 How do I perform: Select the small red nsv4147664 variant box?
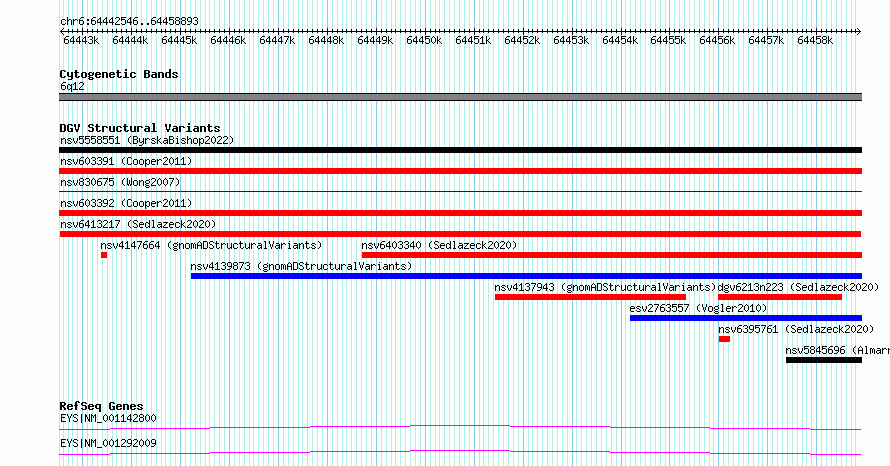[x=104, y=255]
